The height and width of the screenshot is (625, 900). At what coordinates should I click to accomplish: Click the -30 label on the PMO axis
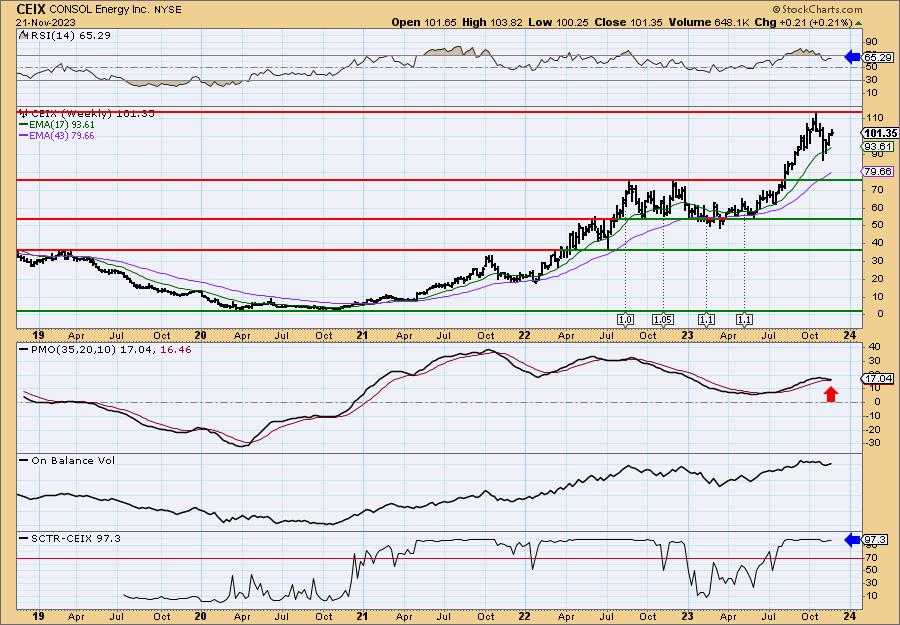tap(874, 442)
